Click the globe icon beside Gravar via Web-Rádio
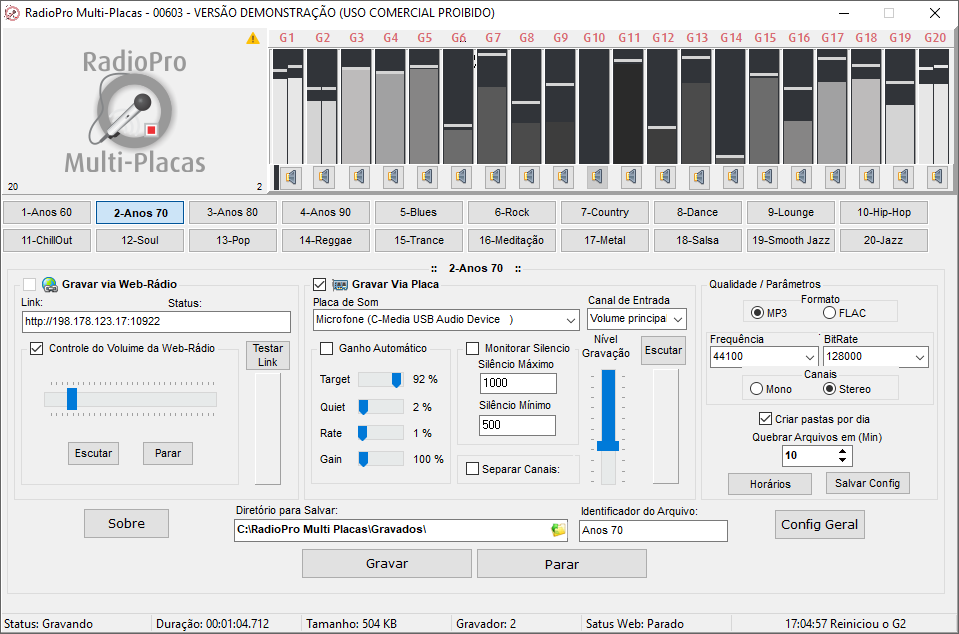The image size is (959, 634). click(50, 284)
